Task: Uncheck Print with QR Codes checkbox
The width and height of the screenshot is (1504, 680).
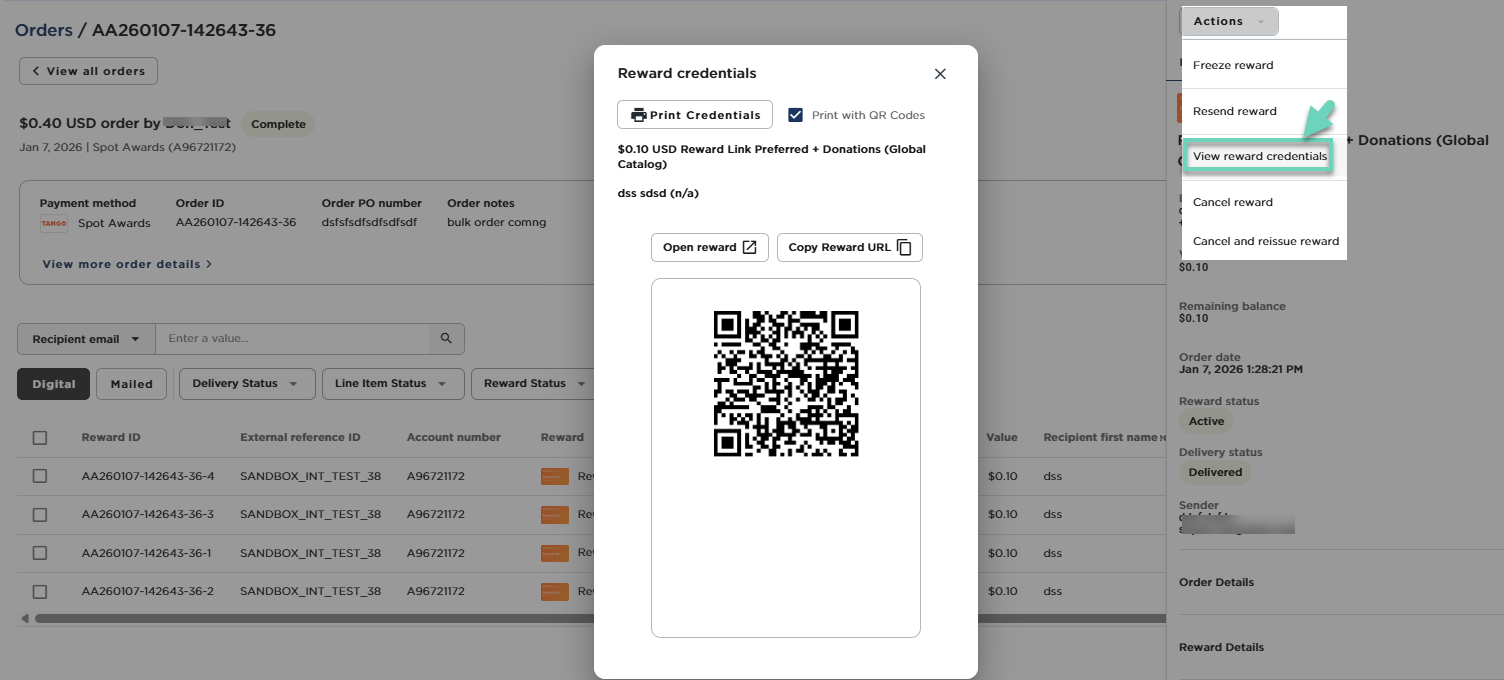Action: click(x=796, y=115)
